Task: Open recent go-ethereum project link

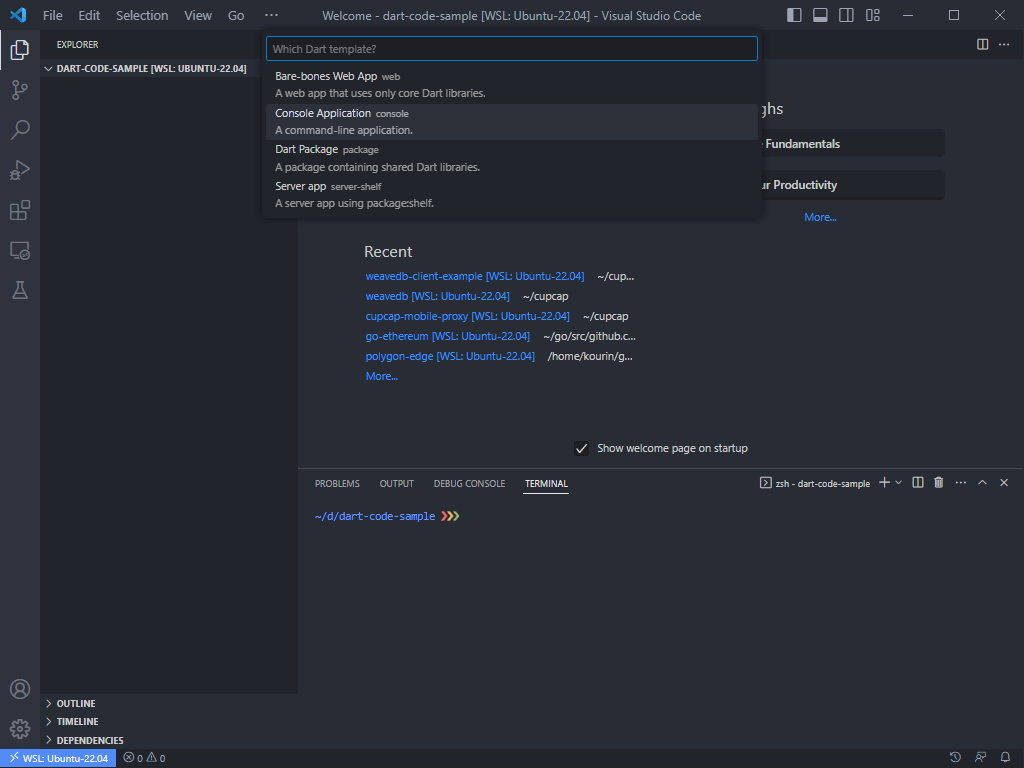Action: pos(447,336)
